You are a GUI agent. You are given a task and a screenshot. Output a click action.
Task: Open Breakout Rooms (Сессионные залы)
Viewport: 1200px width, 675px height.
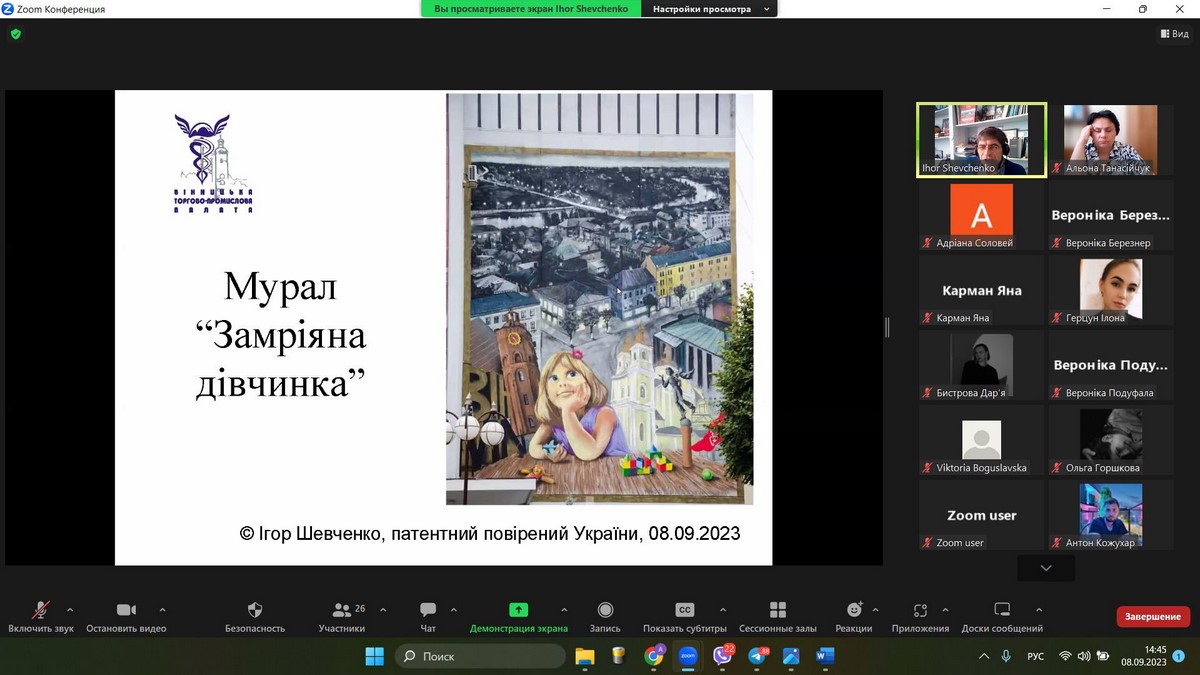point(777,611)
